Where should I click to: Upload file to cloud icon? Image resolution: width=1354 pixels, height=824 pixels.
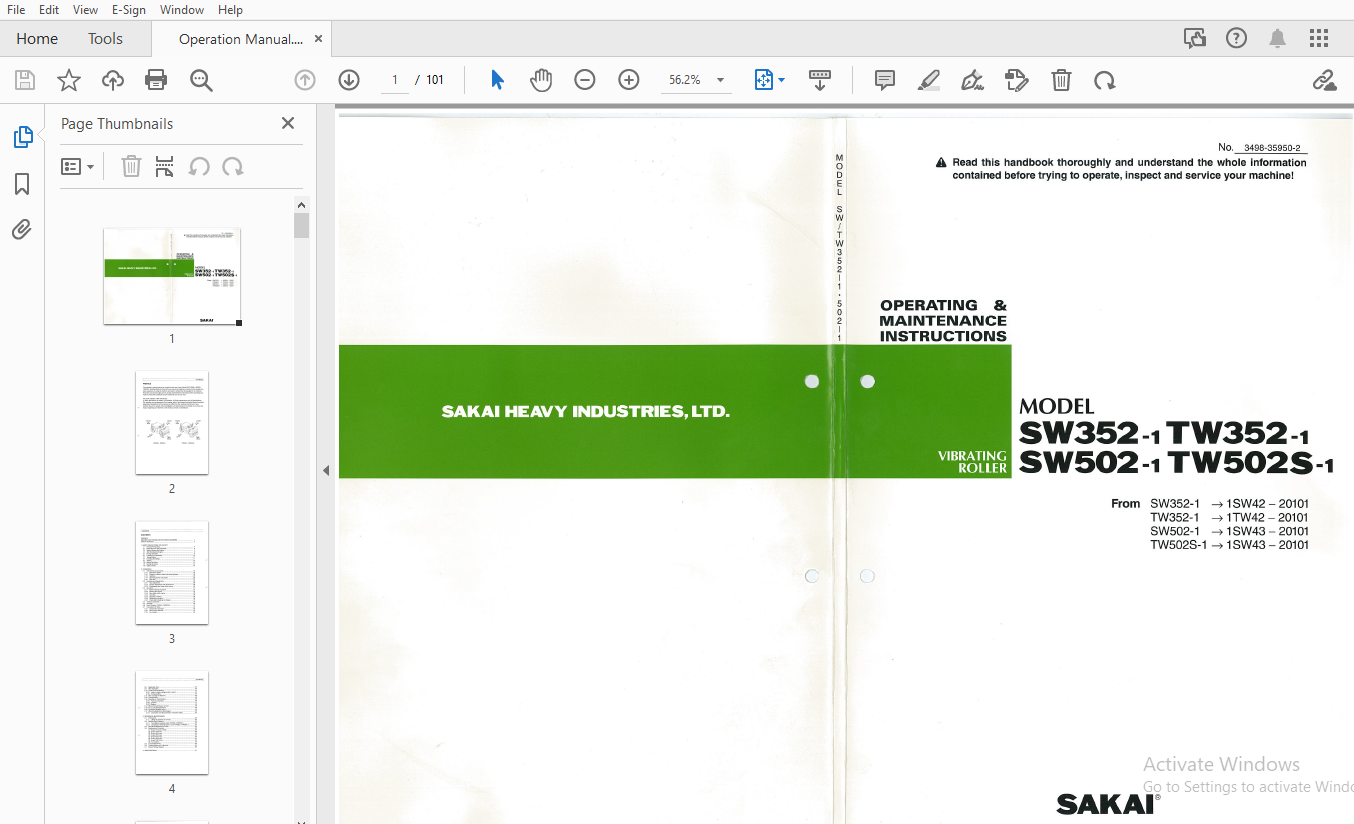coord(113,80)
